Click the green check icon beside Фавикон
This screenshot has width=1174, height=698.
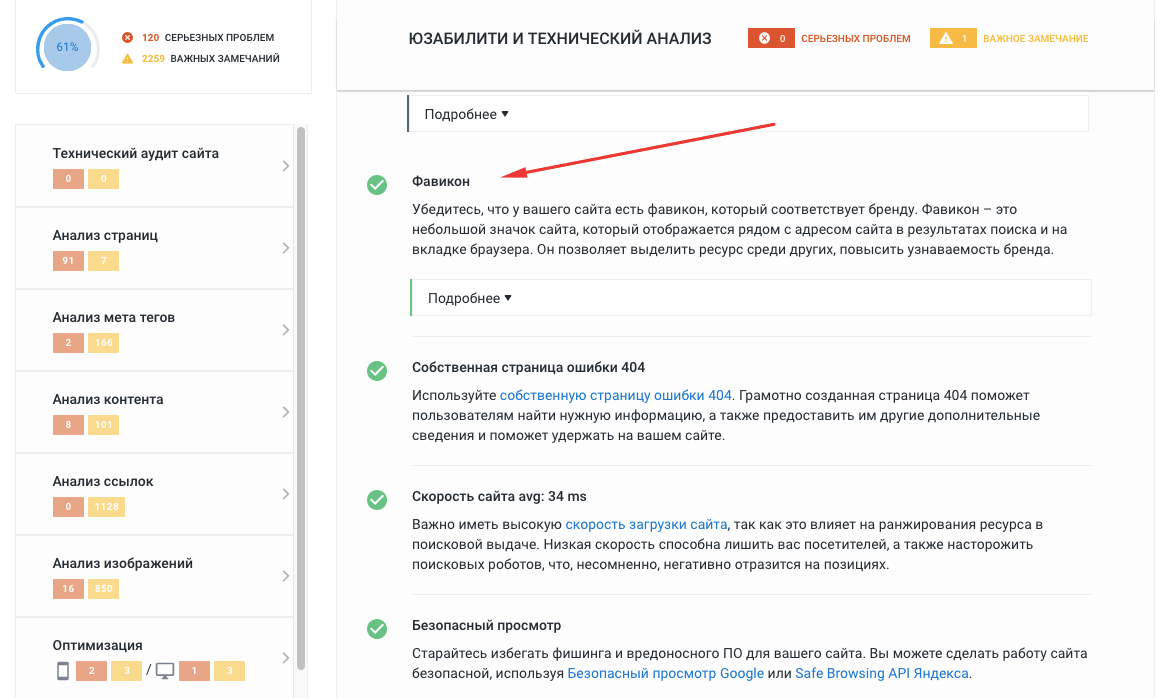pos(377,184)
